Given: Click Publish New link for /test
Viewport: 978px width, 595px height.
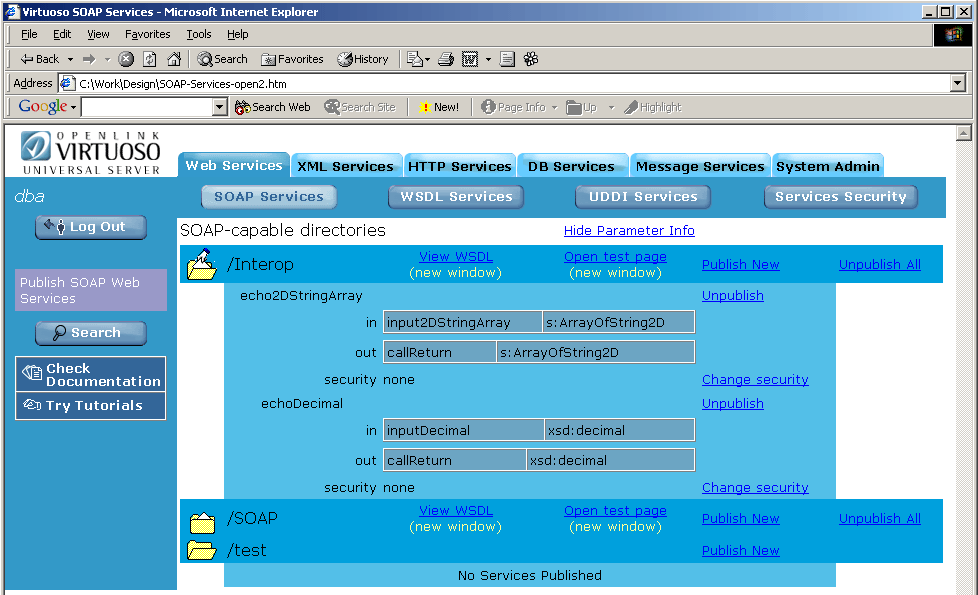Looking at the screenshot, I should [740, 551].
